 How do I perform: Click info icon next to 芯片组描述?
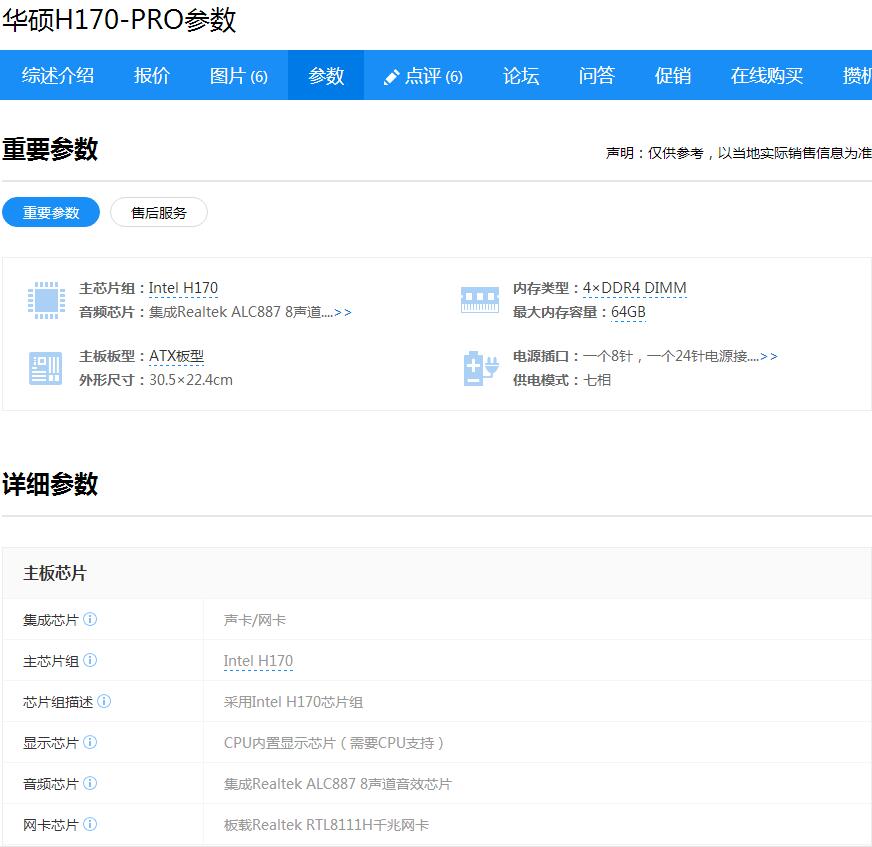coord(104,701)
